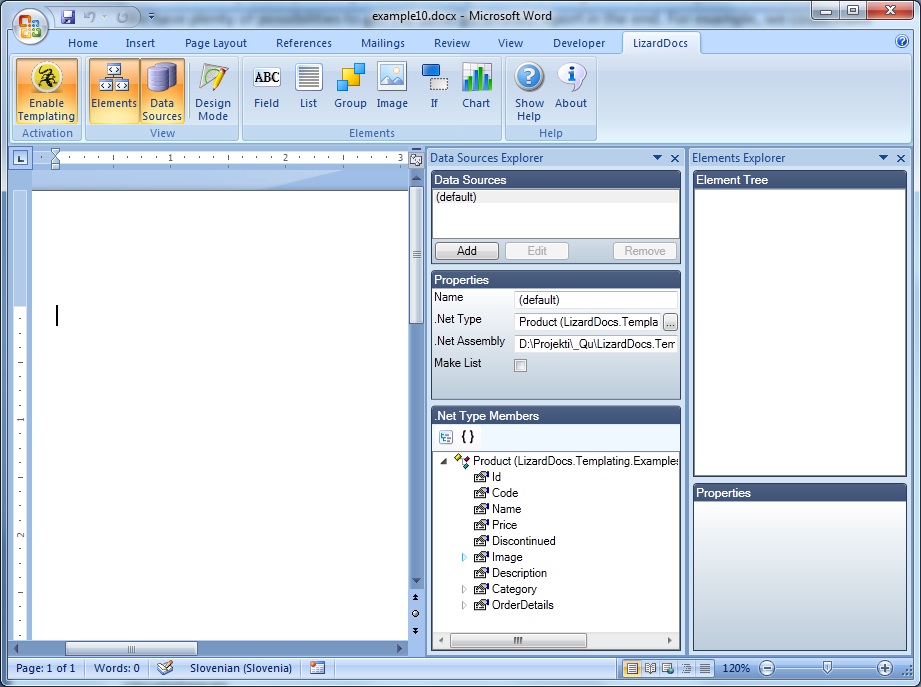This screenshot has width=921, height=687.
Task: Click the Remove data source button
Action: click(645, 251)
